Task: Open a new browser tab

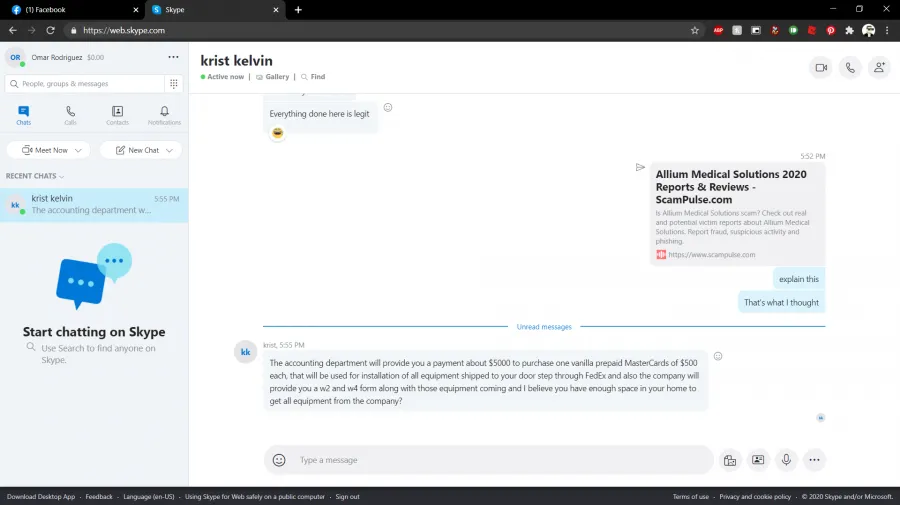Action: pos(298,10)
